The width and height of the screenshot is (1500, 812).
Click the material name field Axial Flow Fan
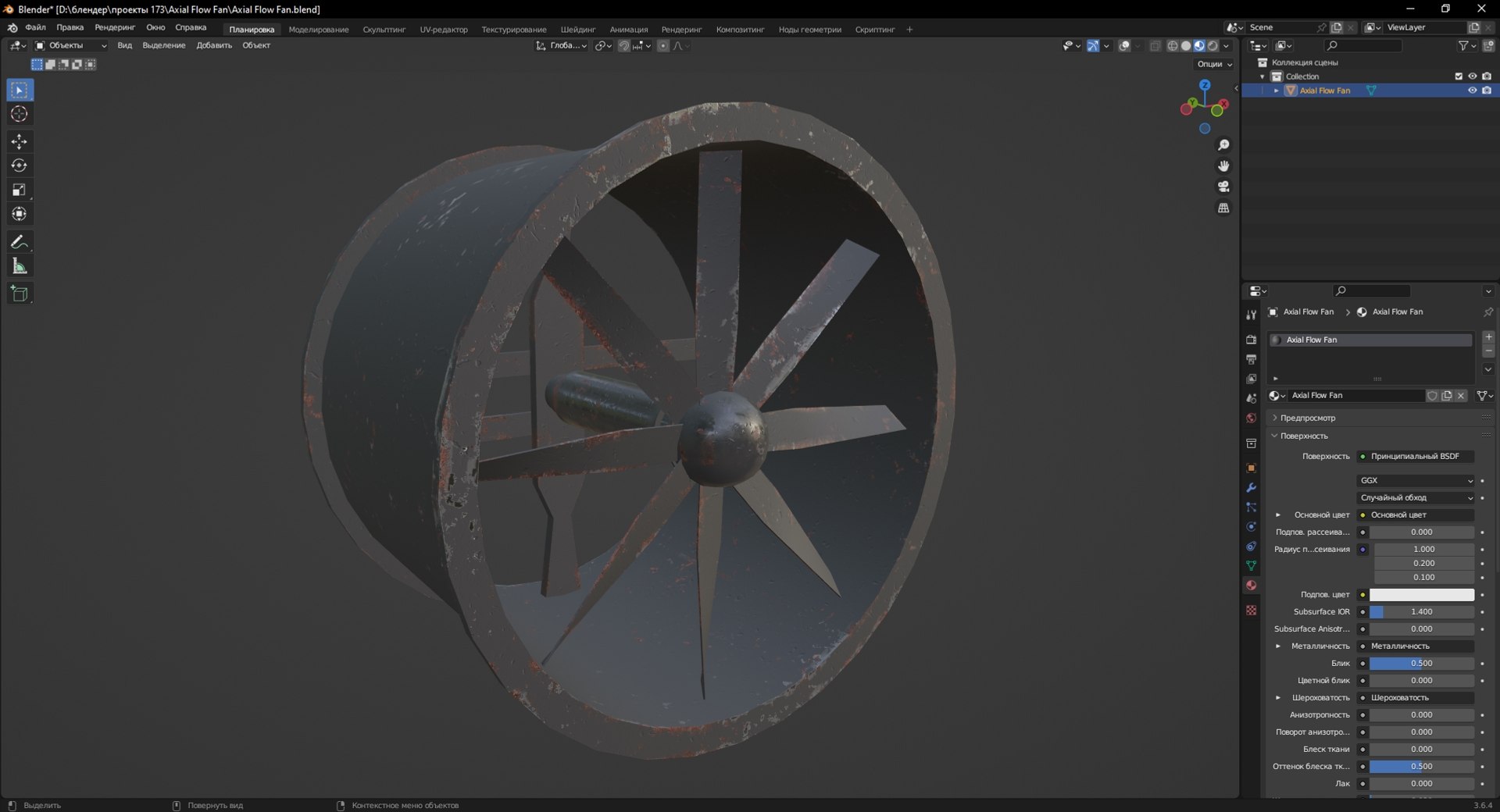pos(1355,396)
